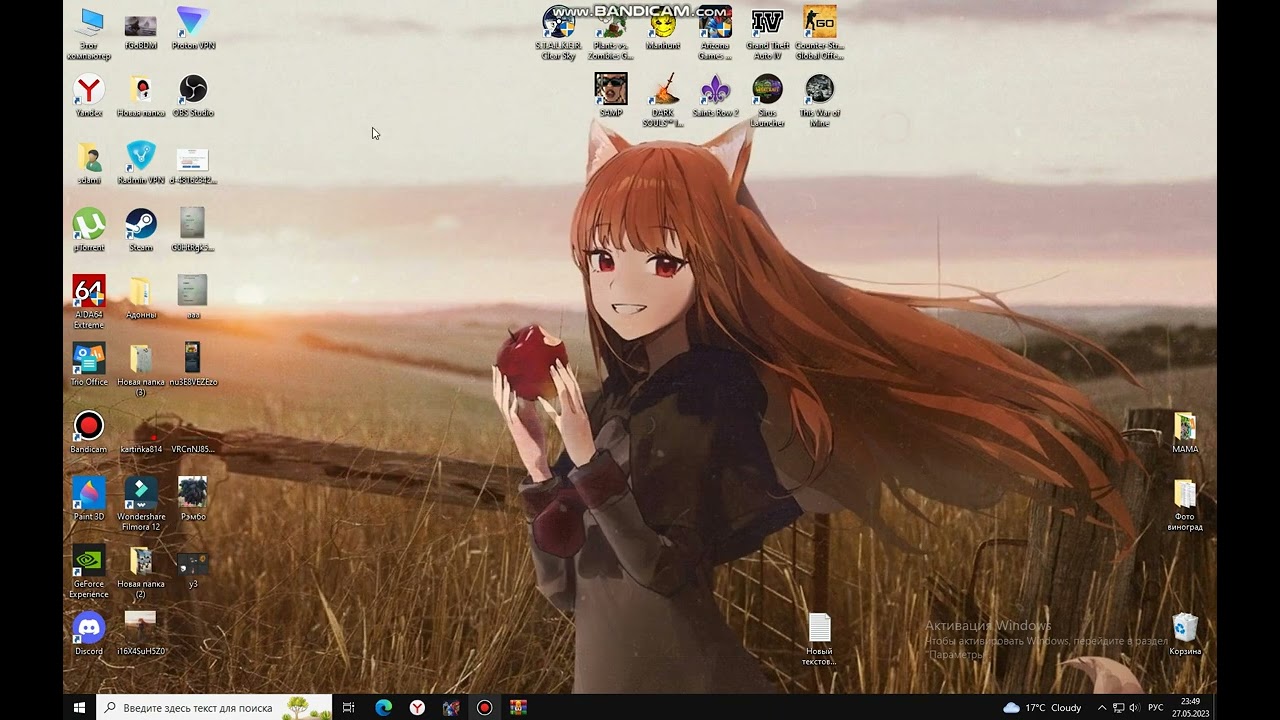This screenshot has width=1280, height=720.
Task: Select the Wondershare Filmora 12 shortcut
Action: [x=141, y=504]
